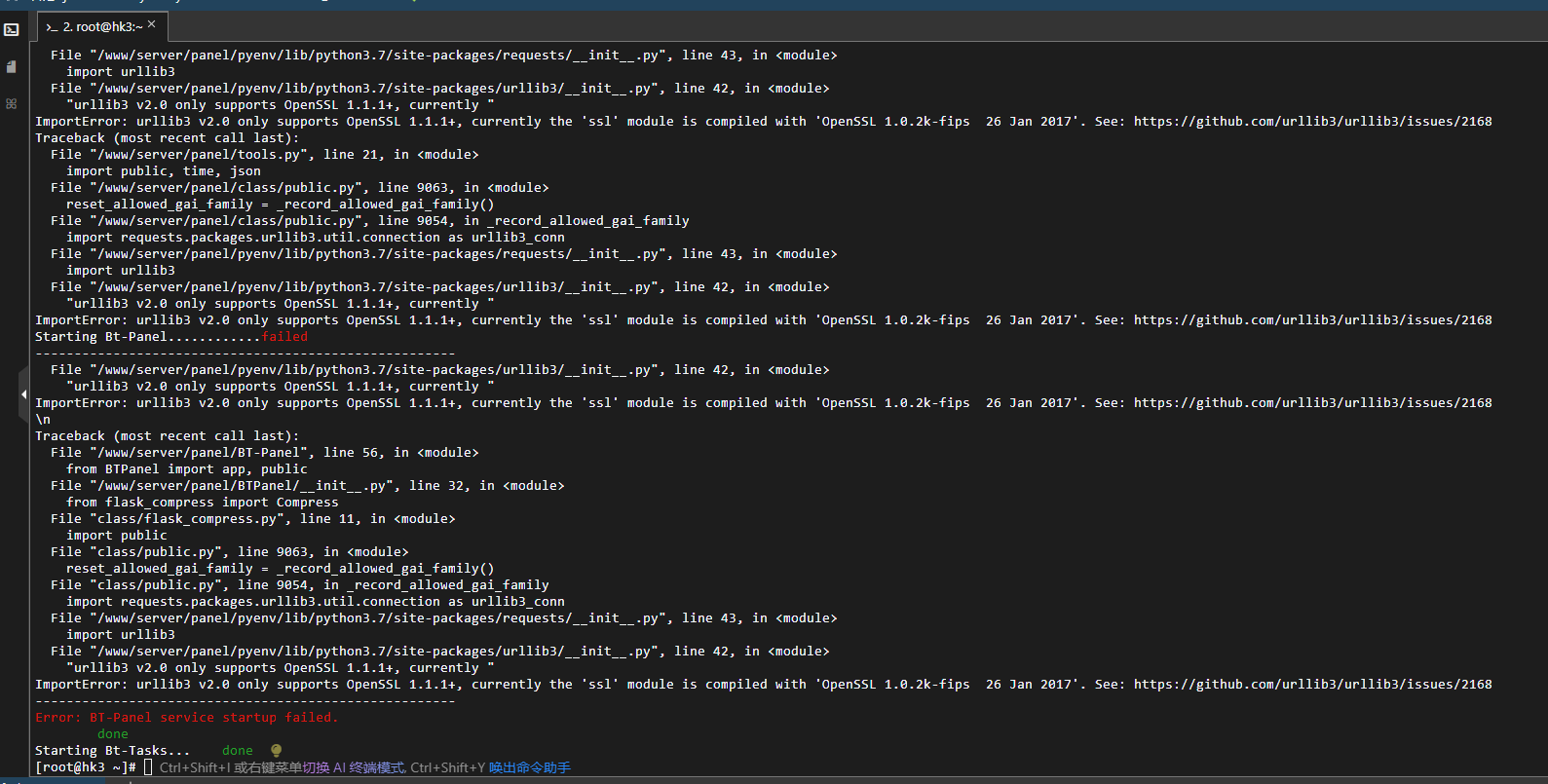Collapse the left side panel arrow
The height and width of the screenshot is (784, 1548).
point(23,394)
